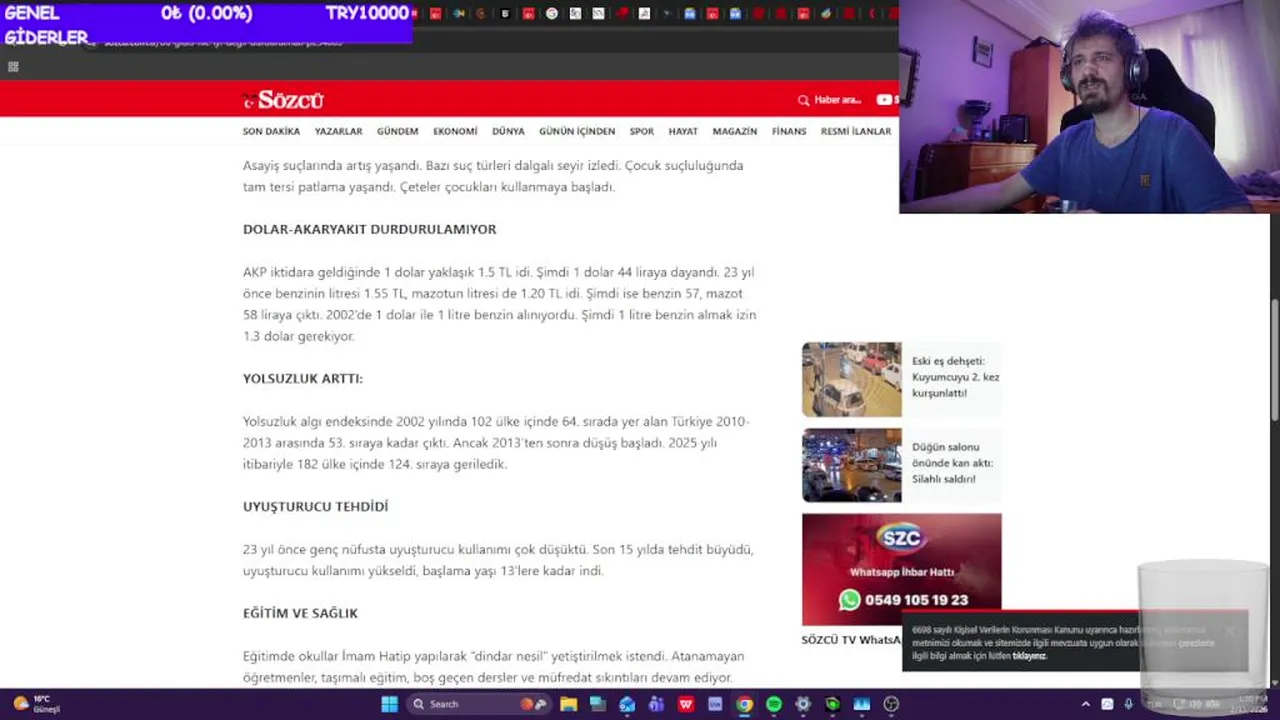
Task: Click the TRY10000 value in the overlay
Action: tap(367, 13)
